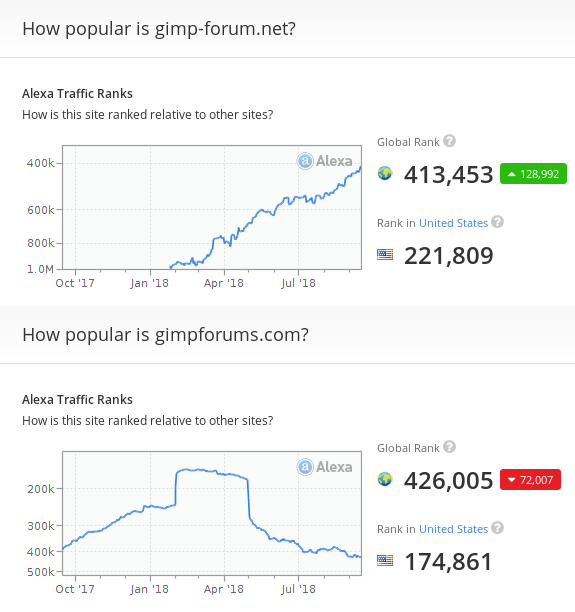The width and height of the screenshot is (575, 612).
Task: Open United States link under gimpforums.com
Action: click(453, 529)
